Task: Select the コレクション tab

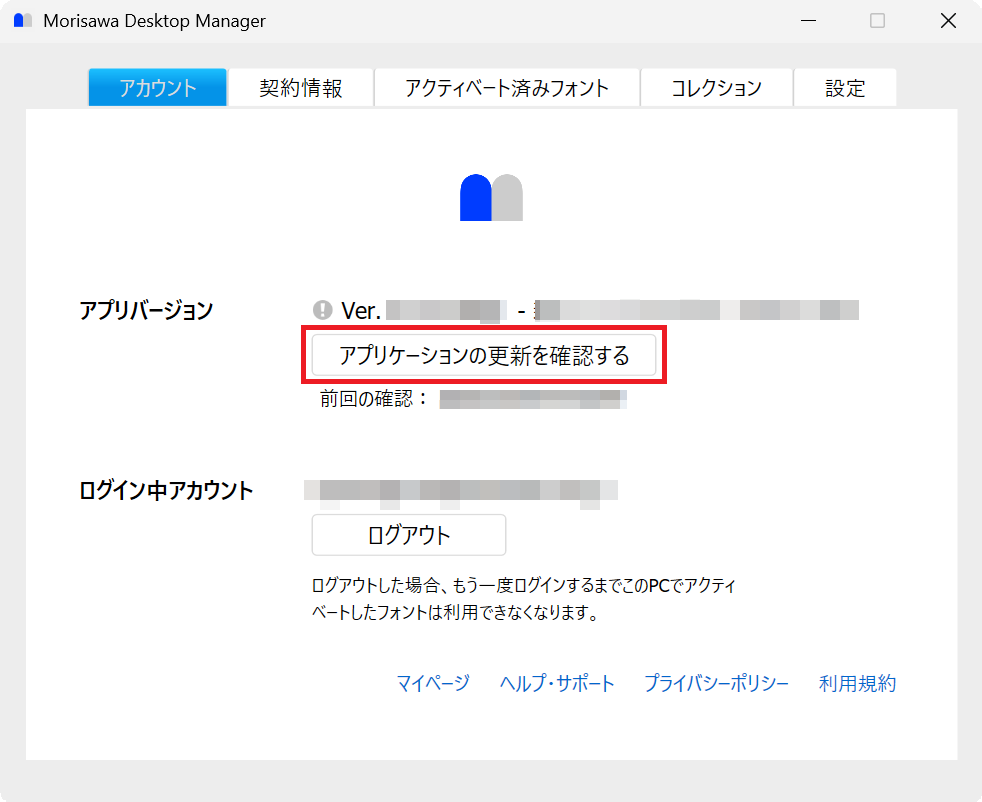Action: [716, 88]
